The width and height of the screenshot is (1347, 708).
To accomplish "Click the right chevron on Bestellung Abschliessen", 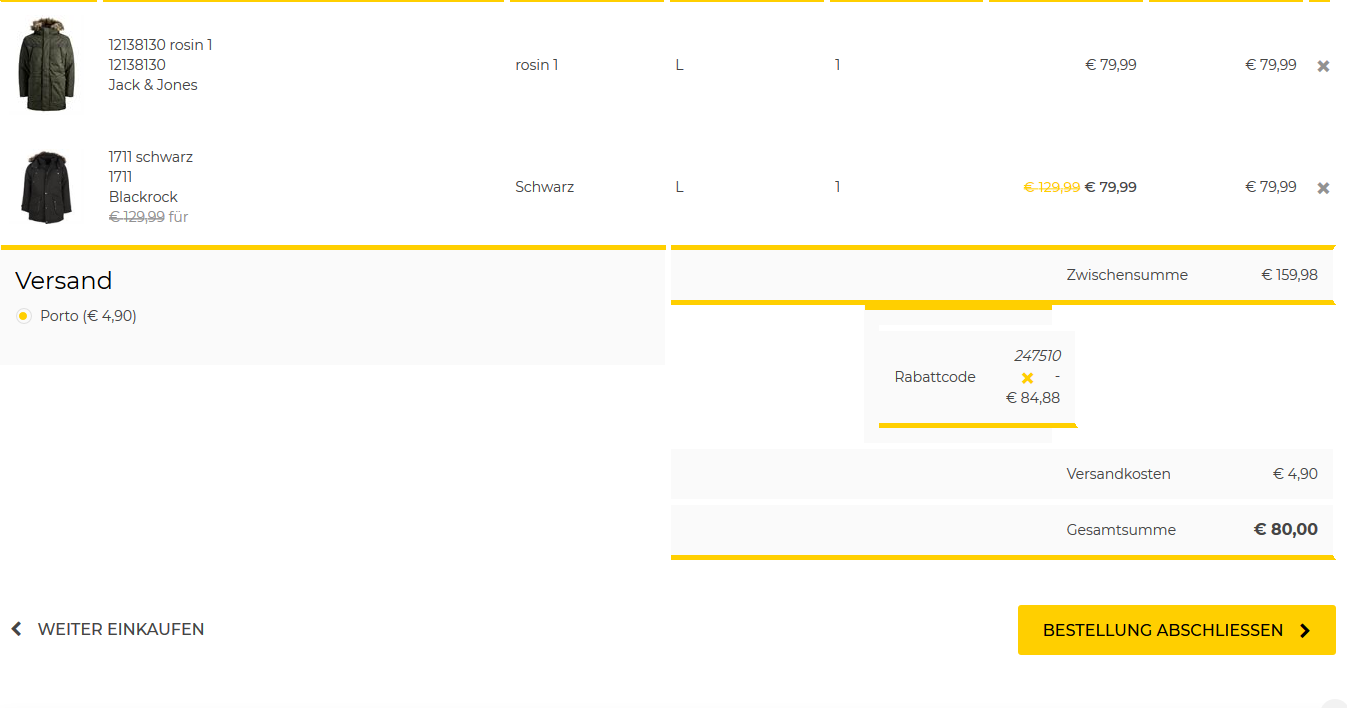I will click(1305, 631).
